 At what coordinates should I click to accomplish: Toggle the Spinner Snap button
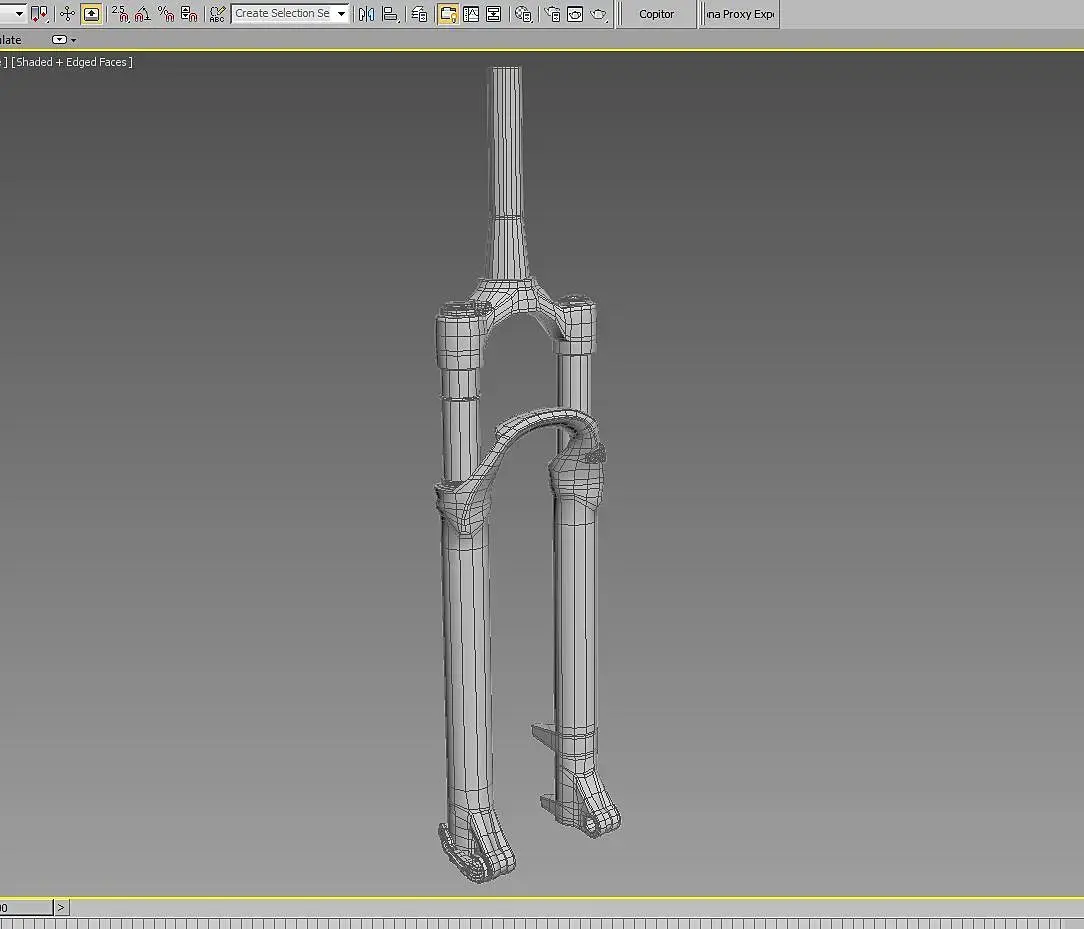point(189,14)
